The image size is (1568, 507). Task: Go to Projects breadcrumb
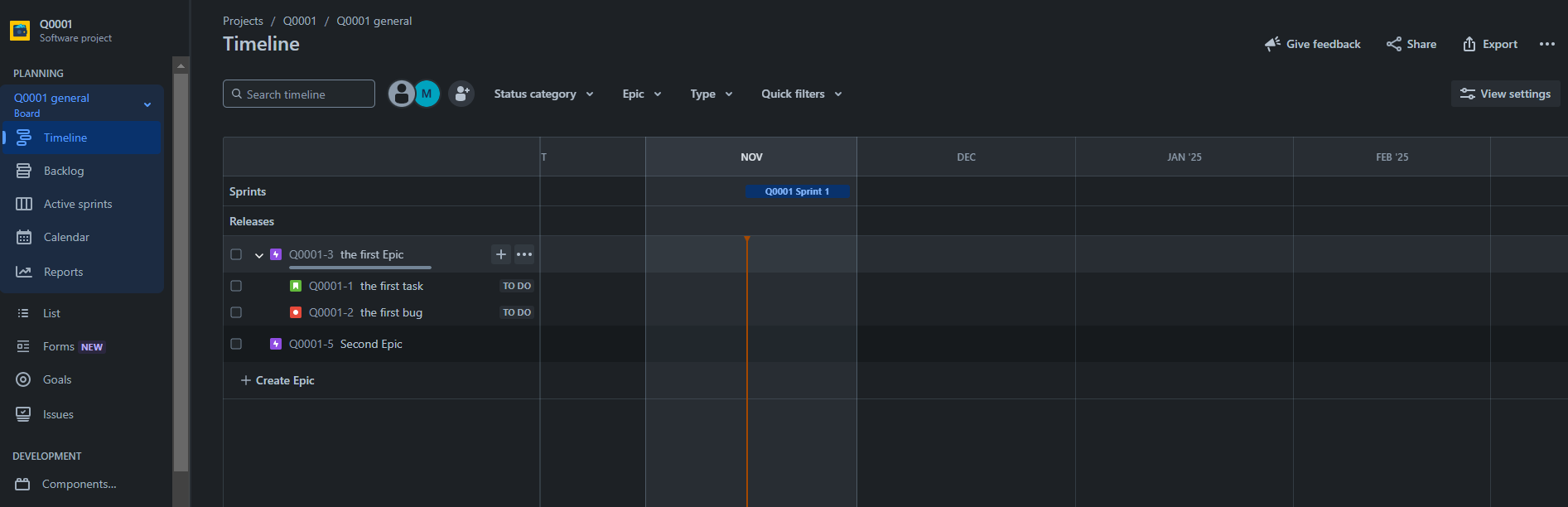pos(243,21)
